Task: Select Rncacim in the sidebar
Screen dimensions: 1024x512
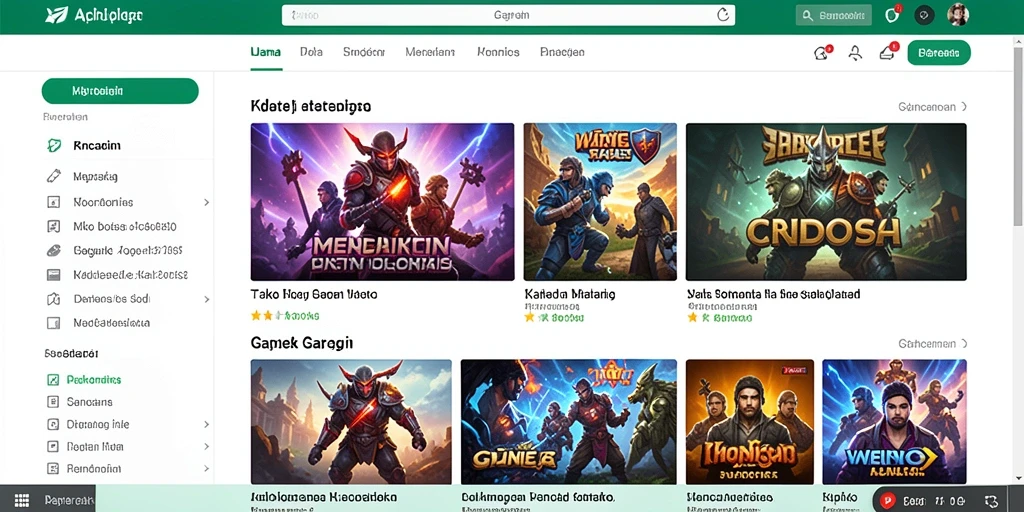Action: (x=97, y=146)
